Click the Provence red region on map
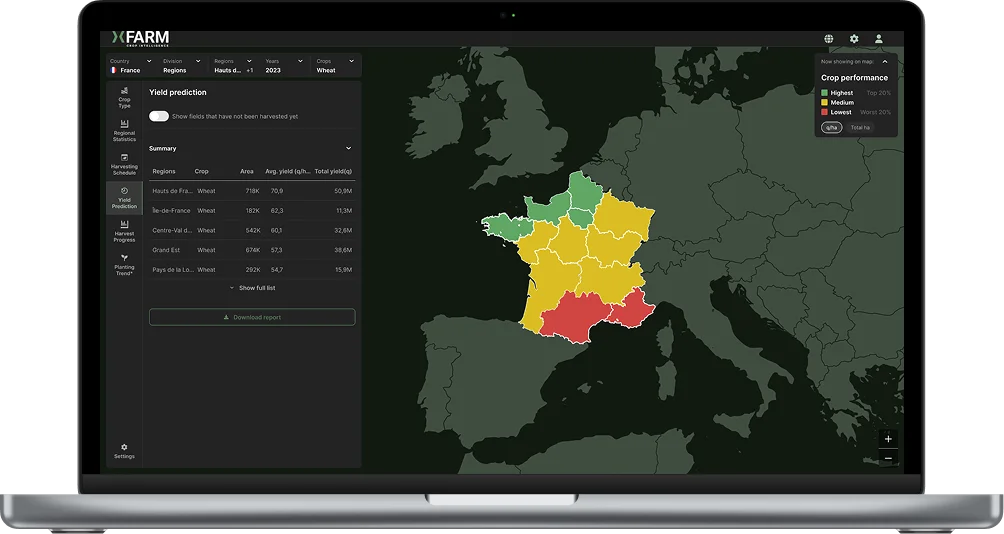This screenshot has width=1004, height=534. click(x=634, y=307)
